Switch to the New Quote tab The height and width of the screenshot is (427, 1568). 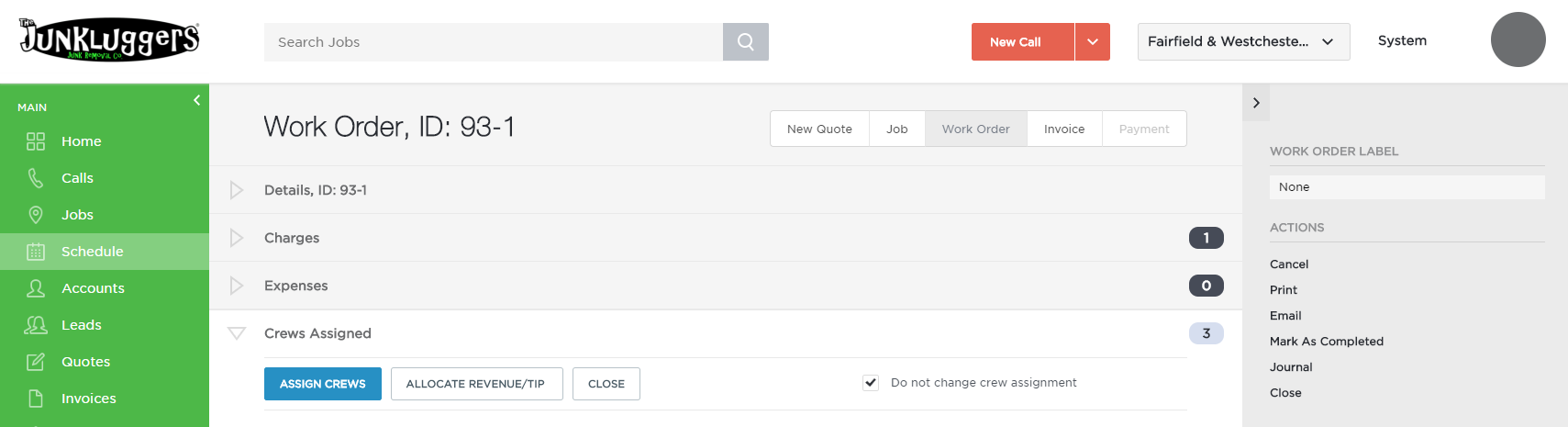tap(819, 129)
